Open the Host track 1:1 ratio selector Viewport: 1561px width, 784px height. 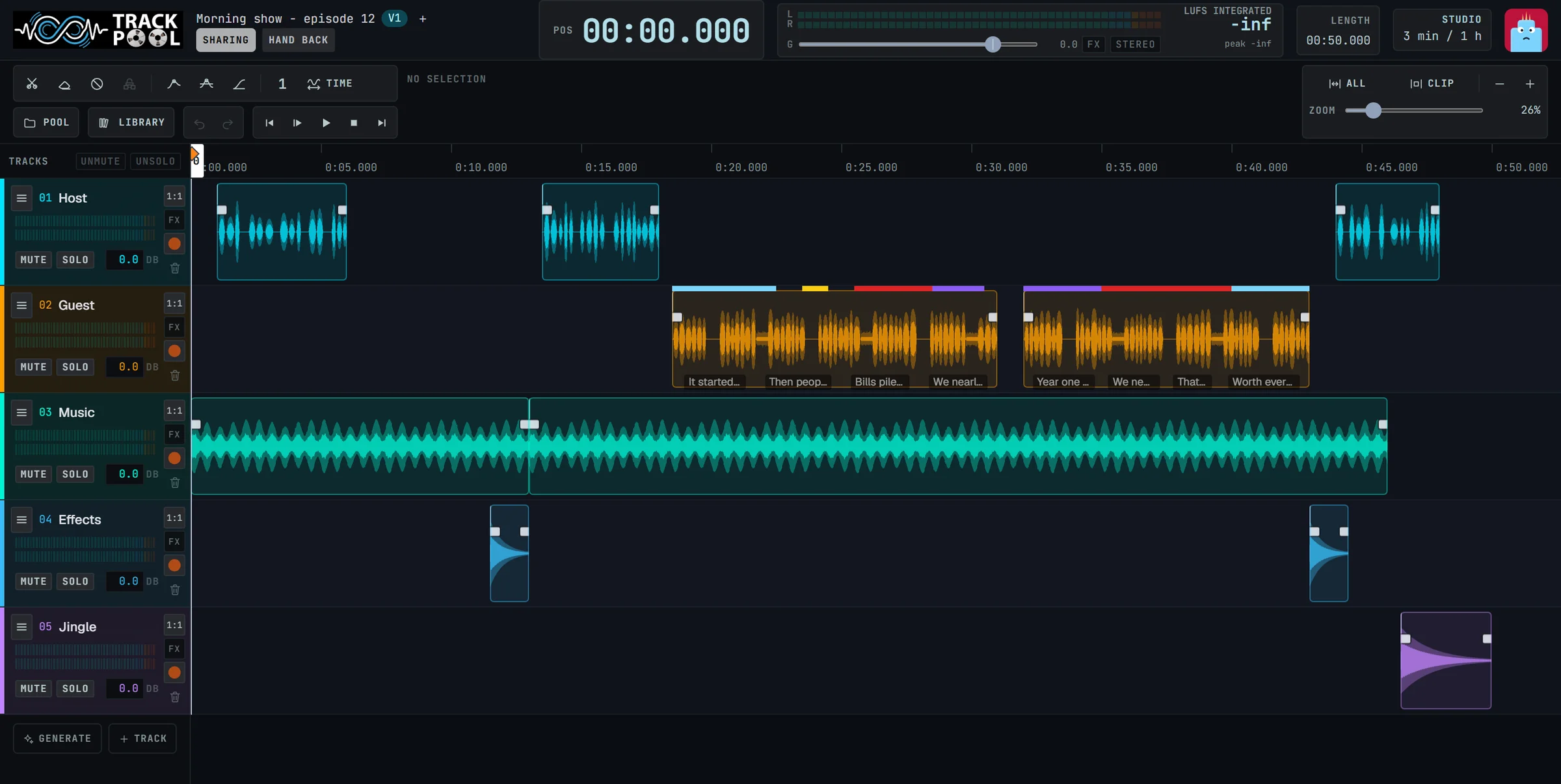click(174, 196)
